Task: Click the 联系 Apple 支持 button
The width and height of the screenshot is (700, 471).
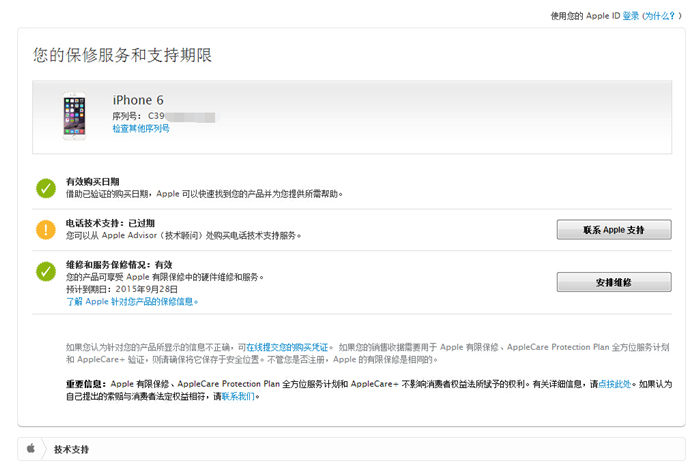Action: tap(614, 229)
